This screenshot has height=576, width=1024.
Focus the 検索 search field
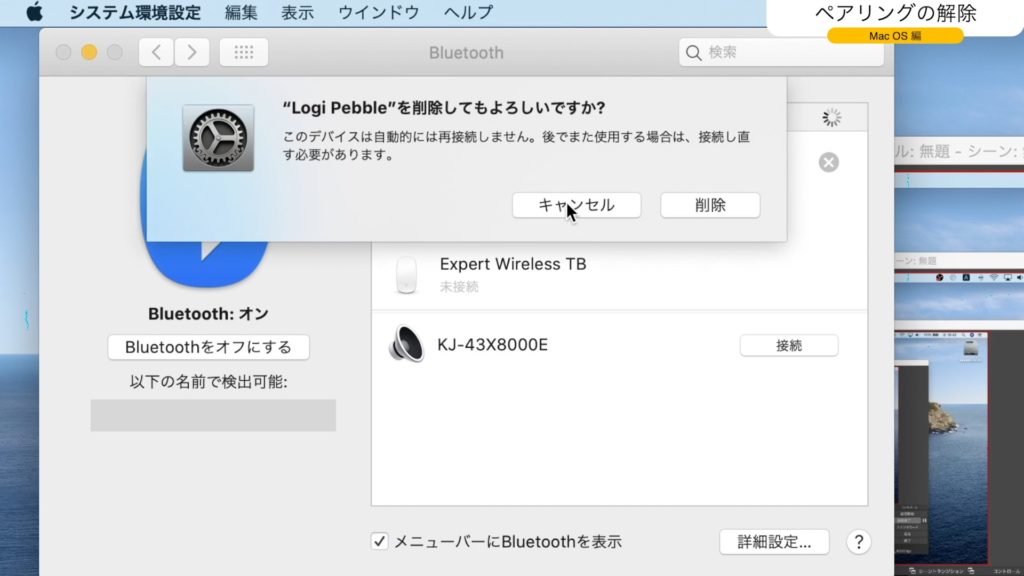[x=781, y=52]
